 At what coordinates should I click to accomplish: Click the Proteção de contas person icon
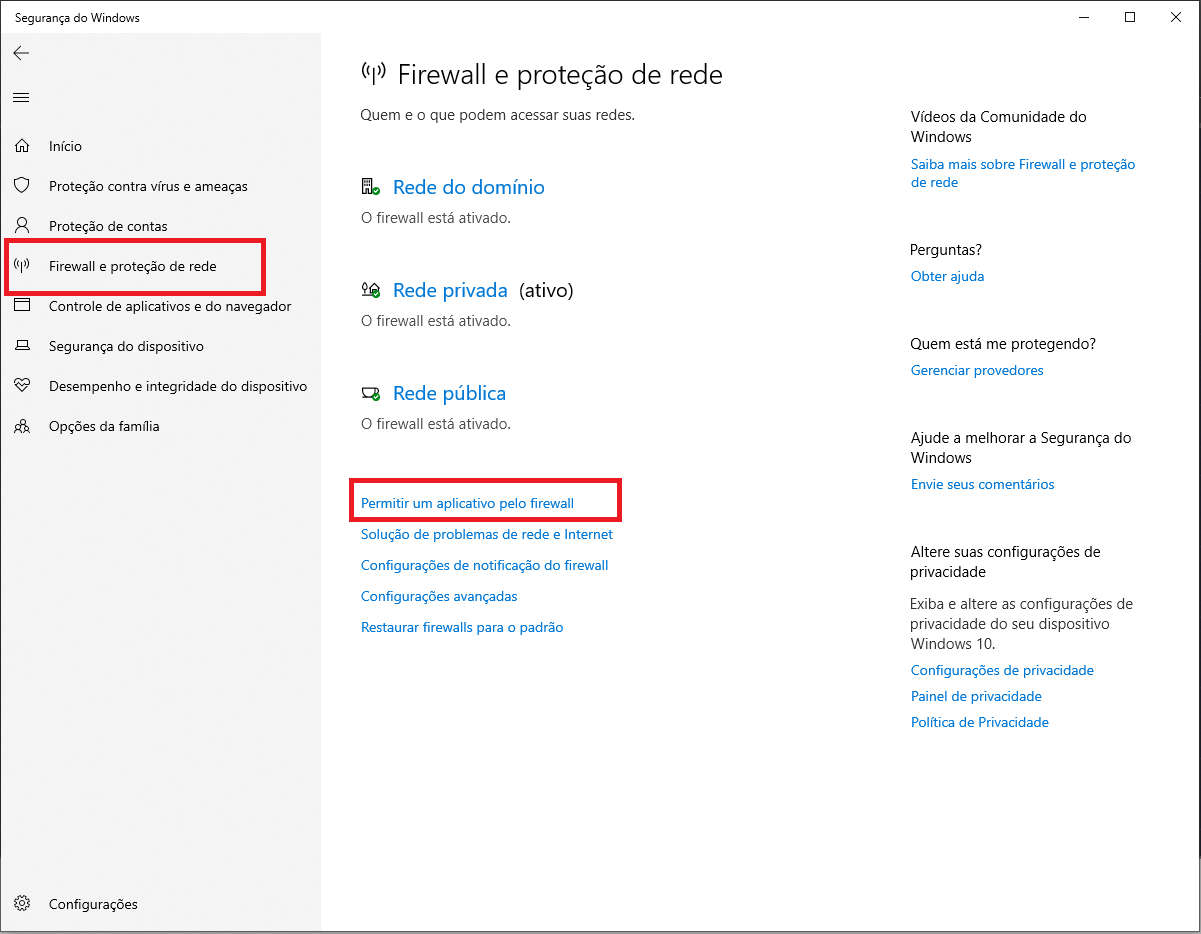click(22, 226)
